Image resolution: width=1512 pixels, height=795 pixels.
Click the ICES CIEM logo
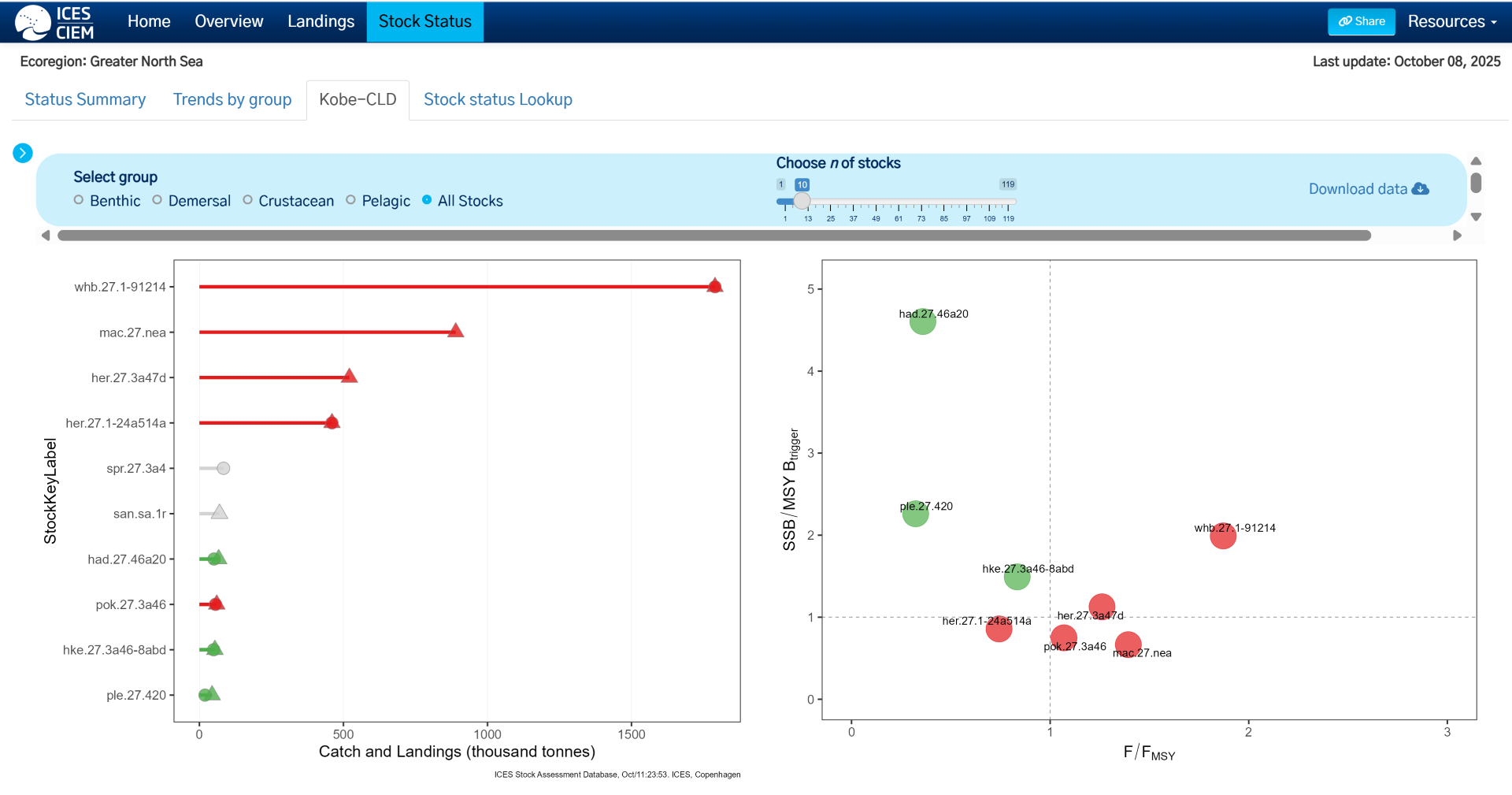click(55, 22)
